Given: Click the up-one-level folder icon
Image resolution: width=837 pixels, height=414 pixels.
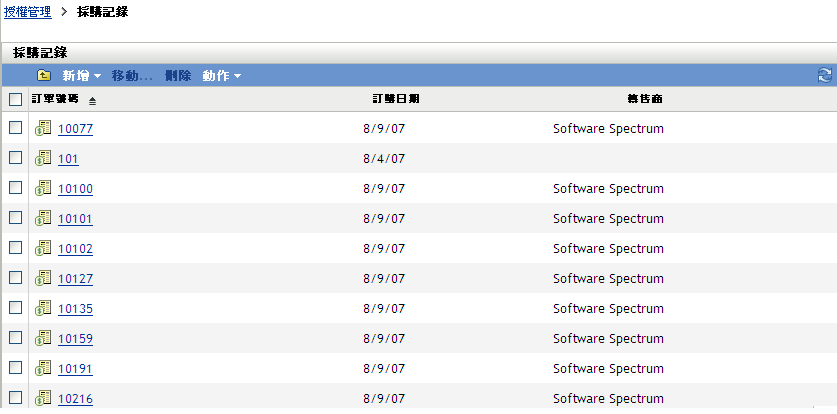Looking at the screenshot, I should tap(44, 76).
